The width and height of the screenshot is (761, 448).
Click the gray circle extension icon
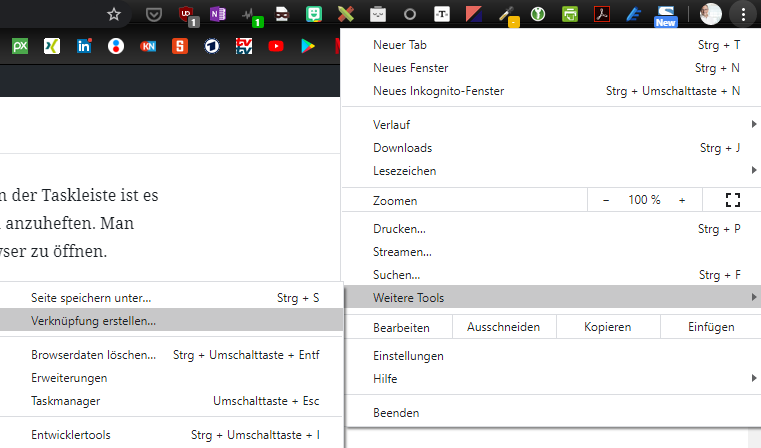pyautogui.click(x=410, y=15)
